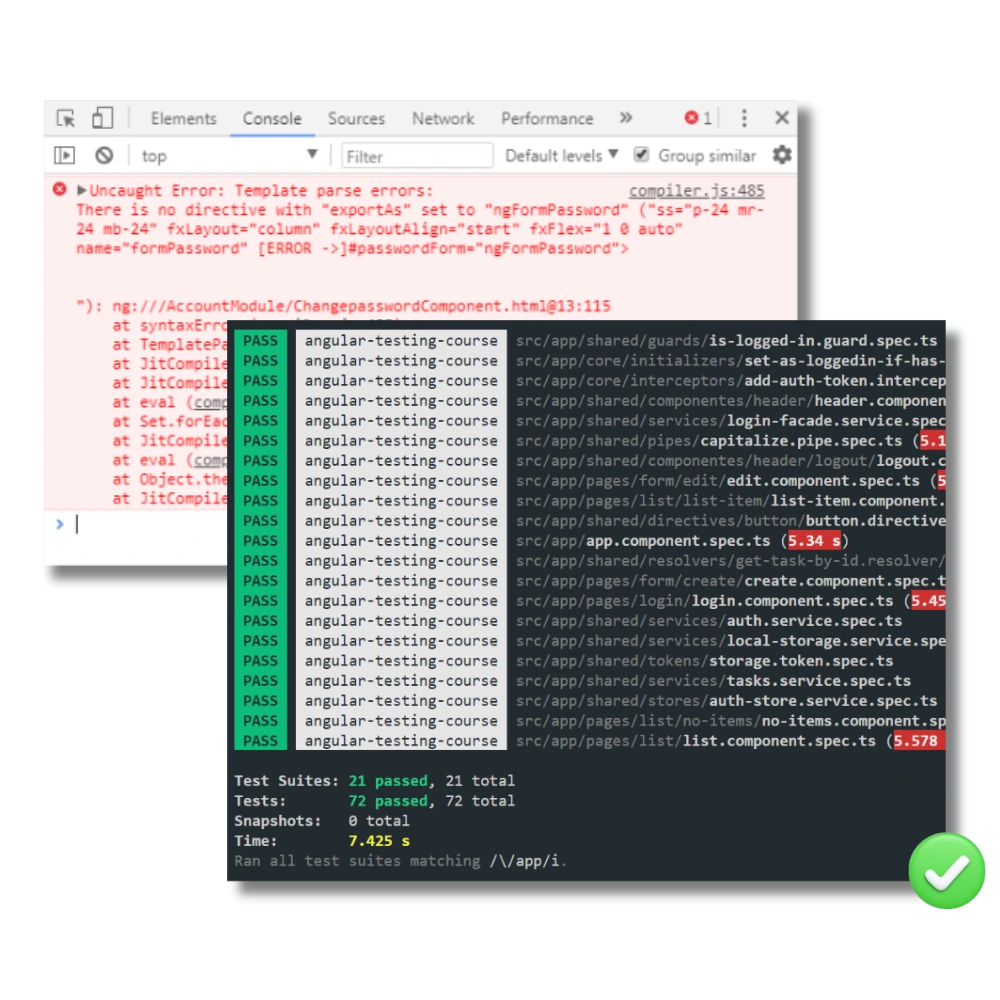
Task: Click the red error count indicator
Action: (x=698, y=118)
